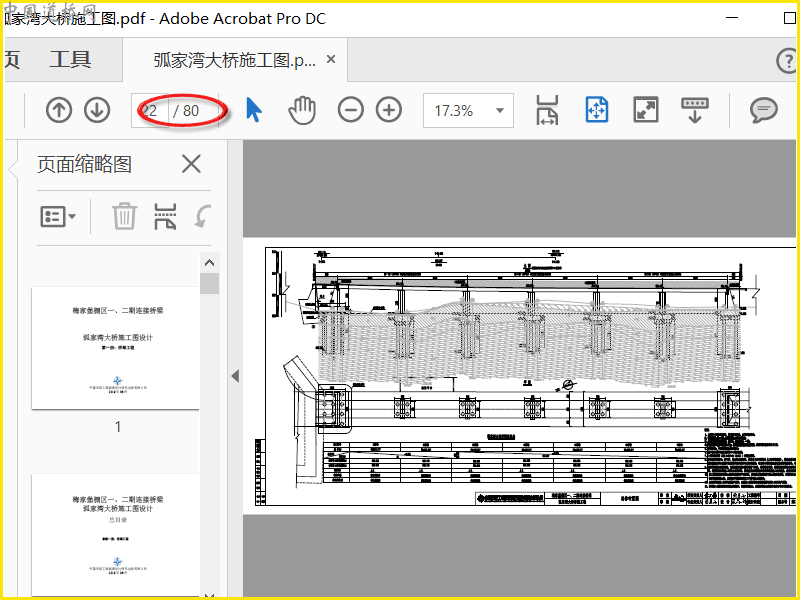The height and width of the screenshot is (600, 800).
Task: Open the comment bubble tool
Action: pos(764,110)
